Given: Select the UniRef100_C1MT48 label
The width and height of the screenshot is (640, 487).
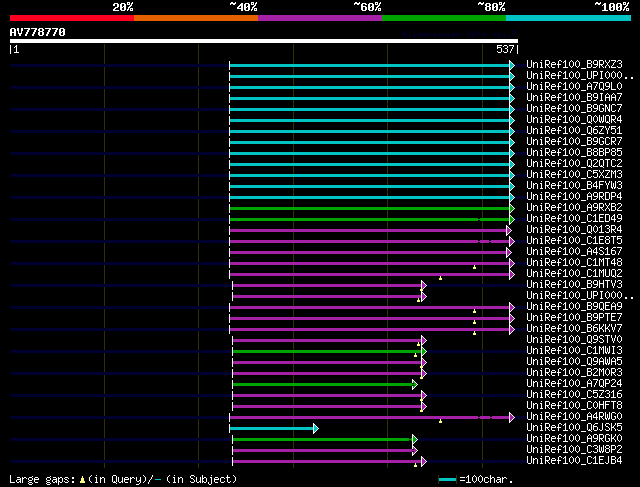Looking at the screenshot, I should tap(574, 263).
